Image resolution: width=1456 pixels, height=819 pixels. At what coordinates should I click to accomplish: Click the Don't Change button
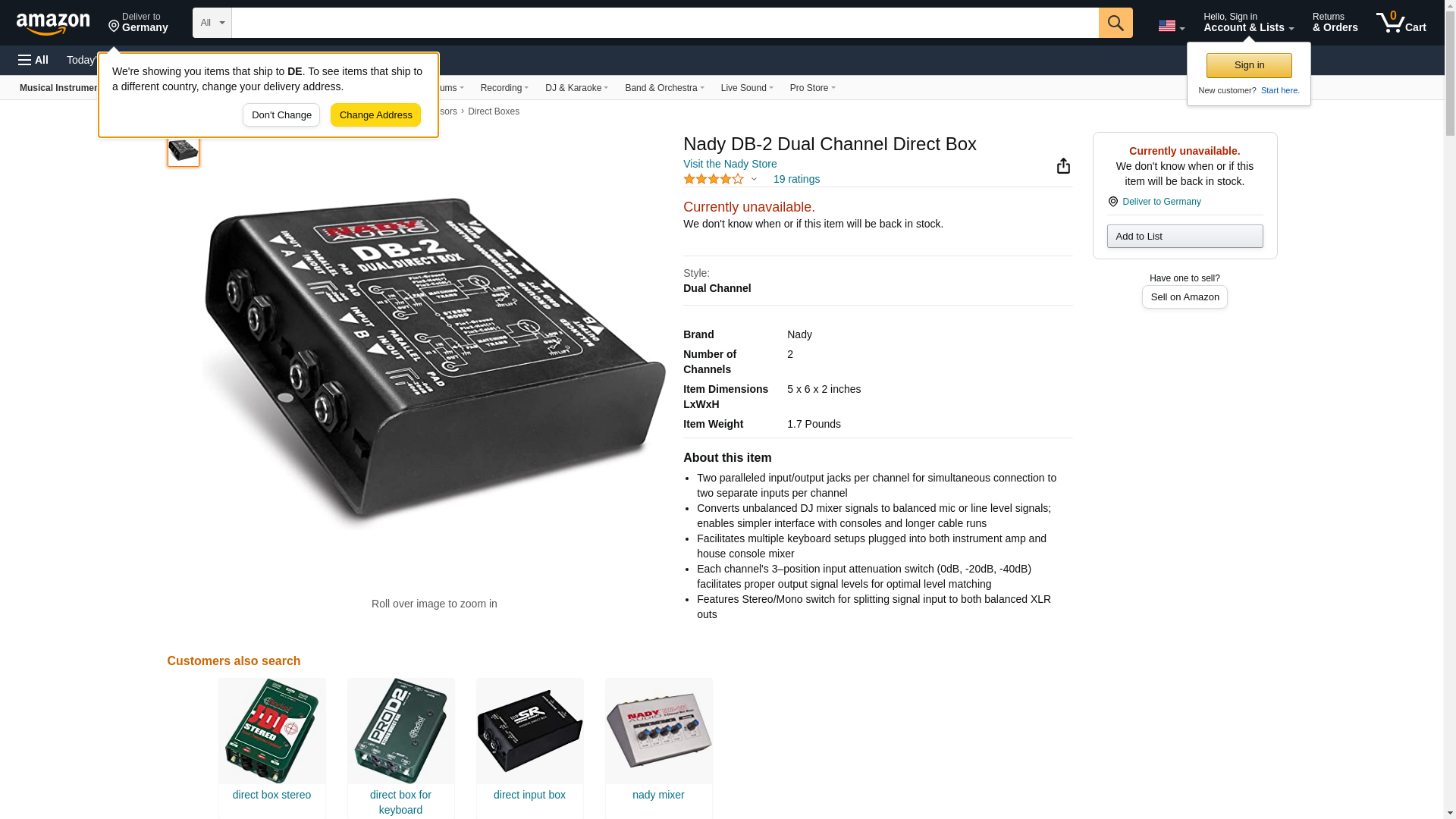click(x=281, y=115)
